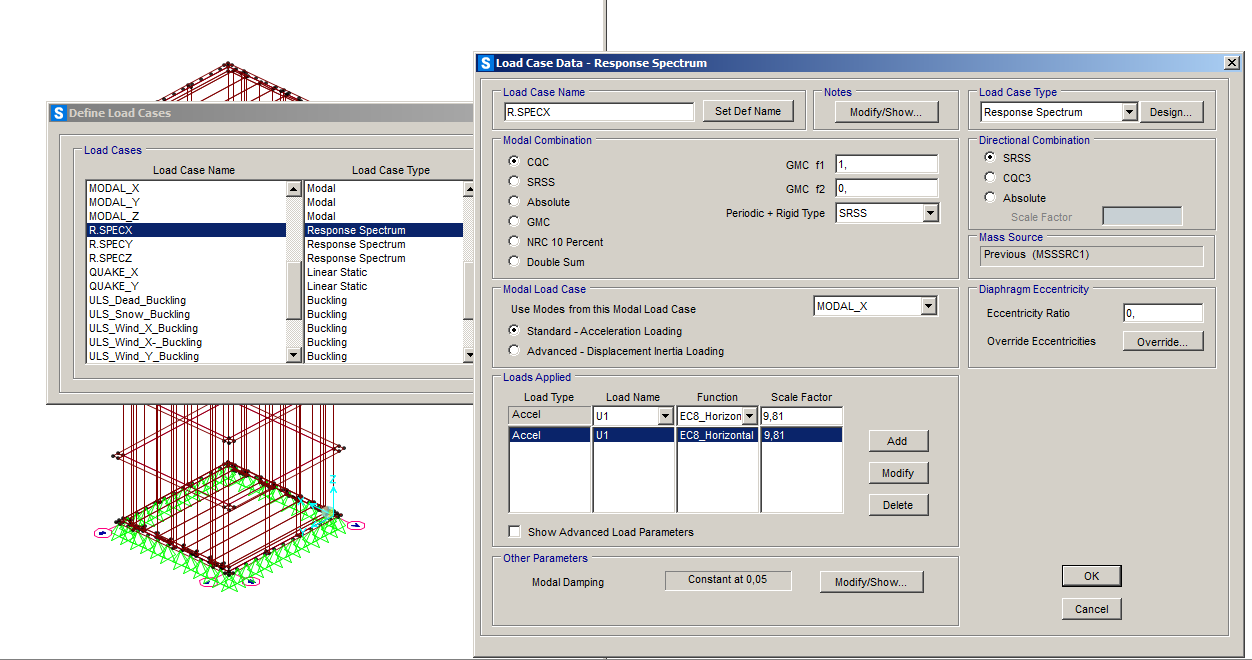Screen dimensions: 1252x660
Task: Click the Set Def Name button
Action: (x=748, y=111)
